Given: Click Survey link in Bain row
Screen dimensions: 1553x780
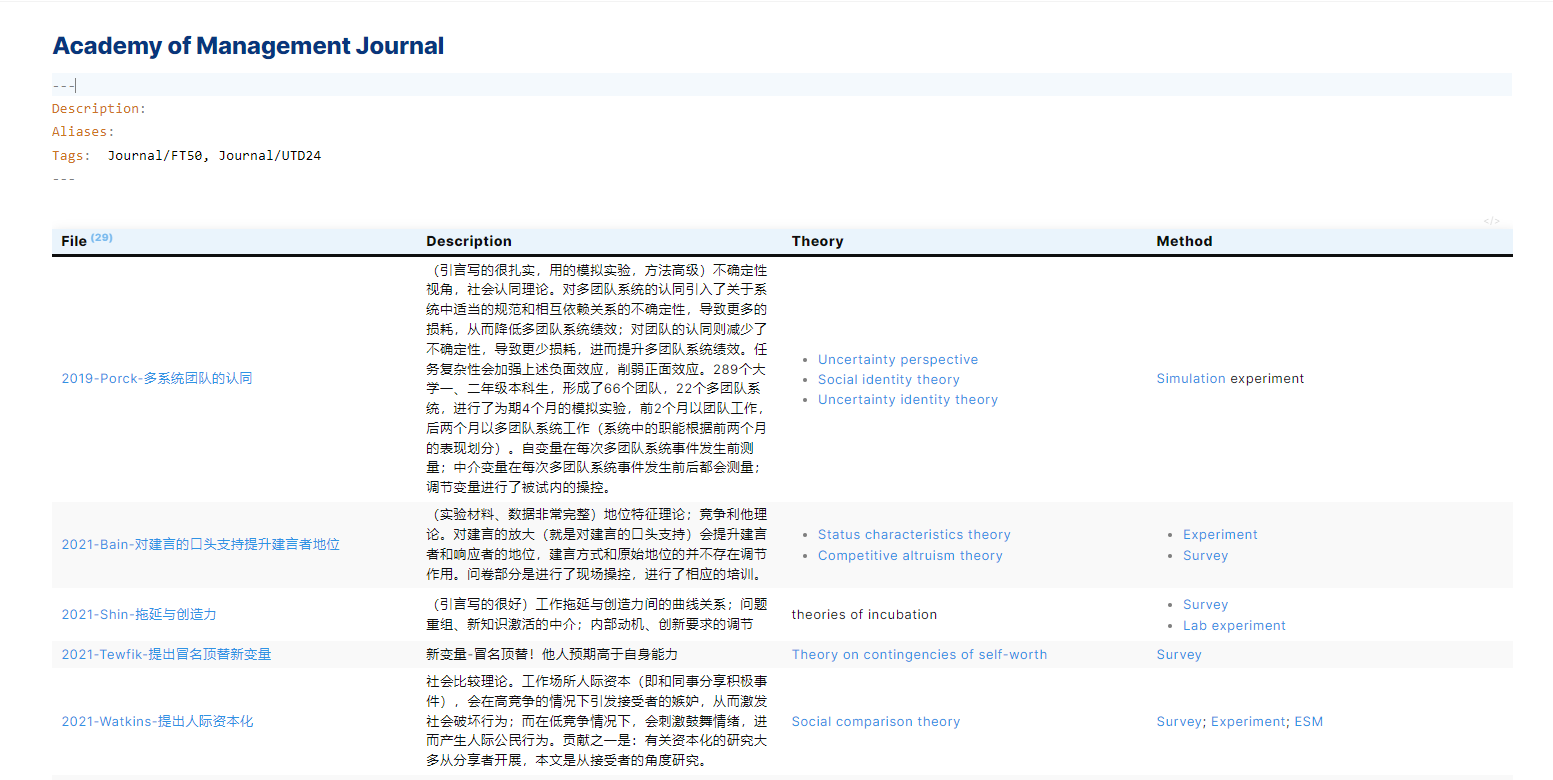Looking at the screenshot, I should click(x=1205, y=555).
